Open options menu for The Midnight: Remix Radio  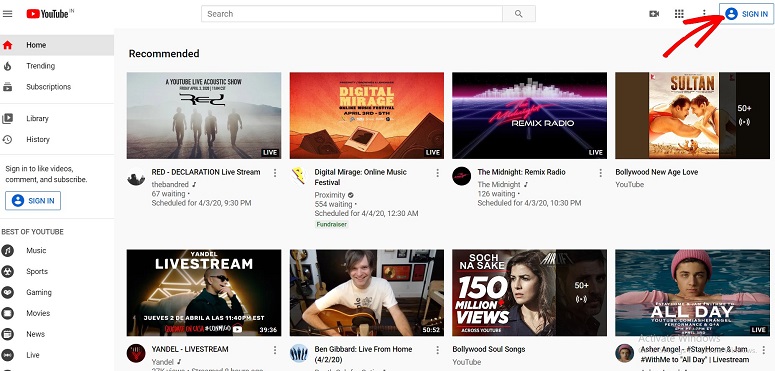601,173
